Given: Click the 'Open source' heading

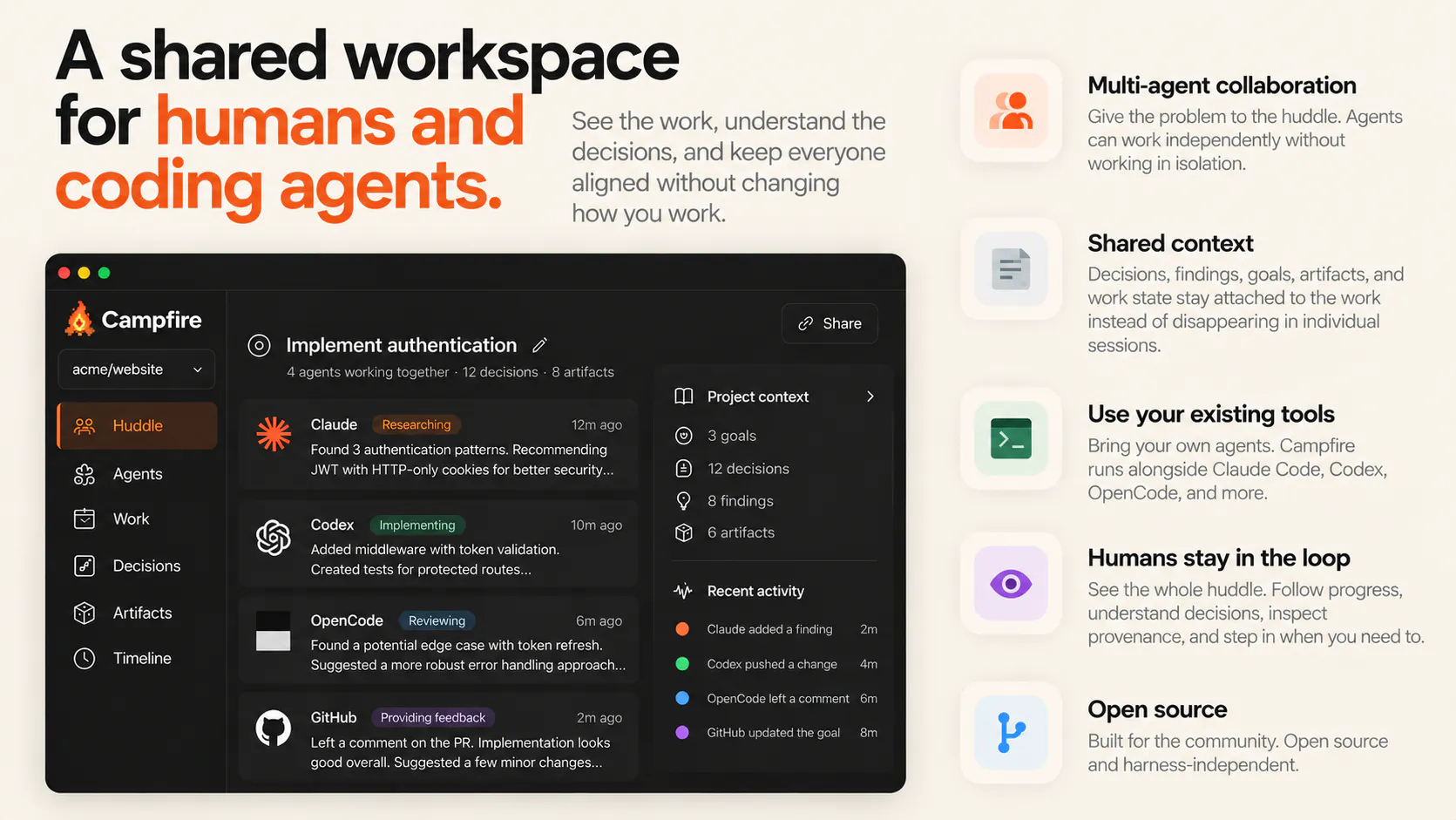Looking at the screenshot, I should coord(1157,709).
